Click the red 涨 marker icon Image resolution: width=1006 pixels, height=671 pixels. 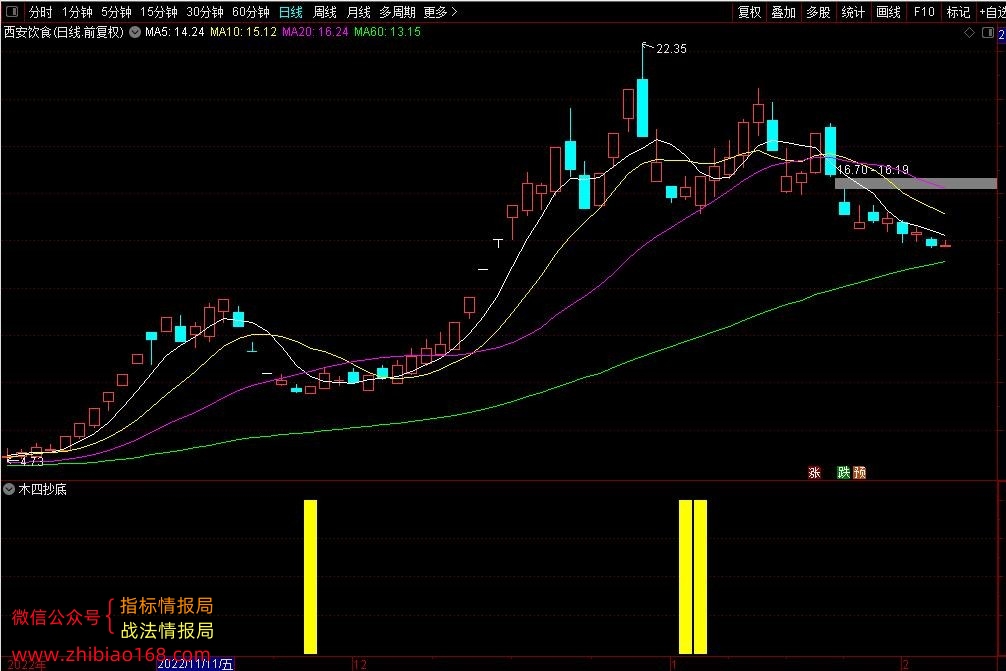[814, 473]
